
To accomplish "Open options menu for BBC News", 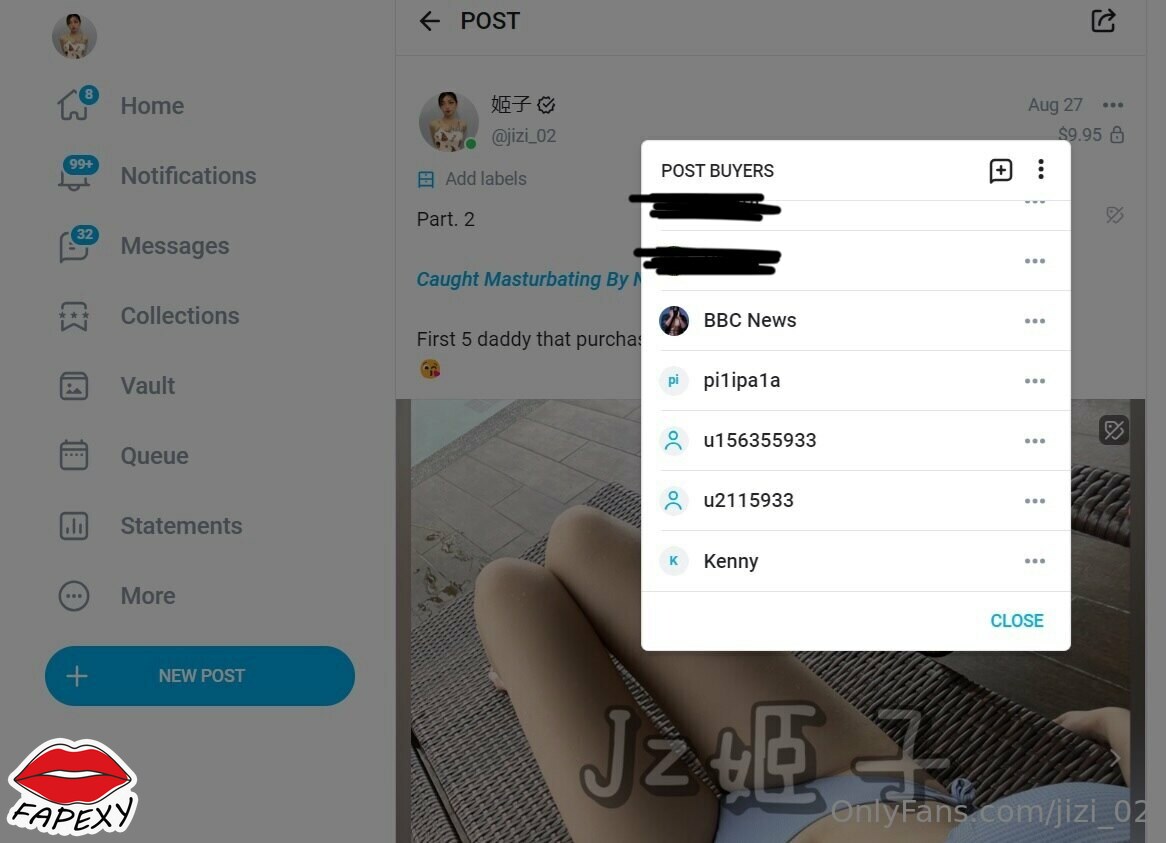I will click(x=1035, y=321).
